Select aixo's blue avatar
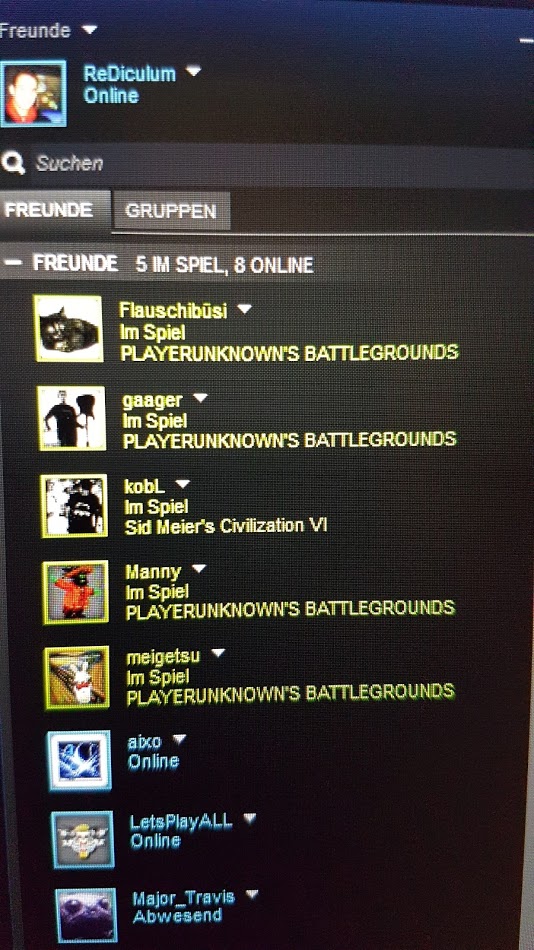The width and height of the screenshot is (534, 950). pos(79,761)
